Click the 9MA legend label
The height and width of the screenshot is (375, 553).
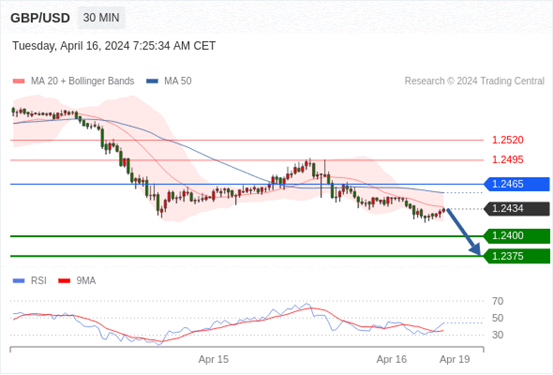[x=86, y=281]
